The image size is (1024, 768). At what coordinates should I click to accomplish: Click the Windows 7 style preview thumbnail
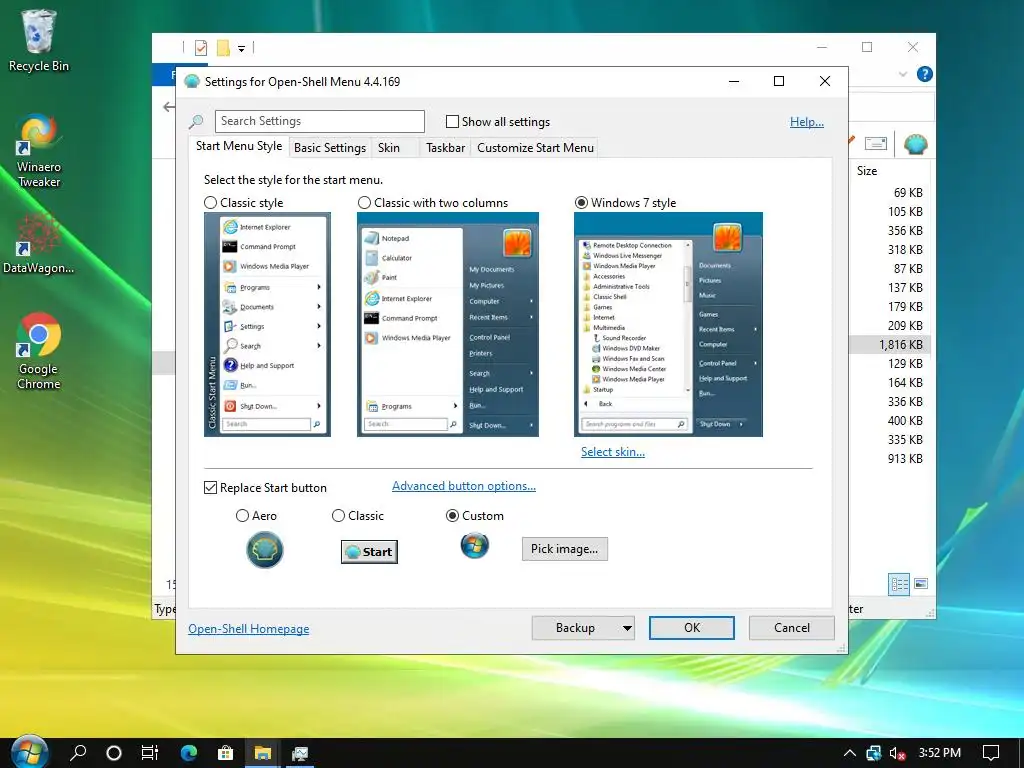pos(668,325)
